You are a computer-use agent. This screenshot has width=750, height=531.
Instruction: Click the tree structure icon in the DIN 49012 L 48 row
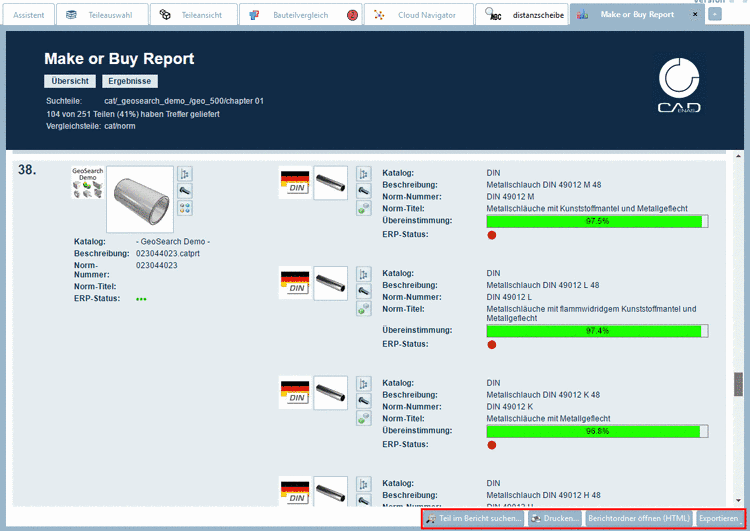coord(364,274)
